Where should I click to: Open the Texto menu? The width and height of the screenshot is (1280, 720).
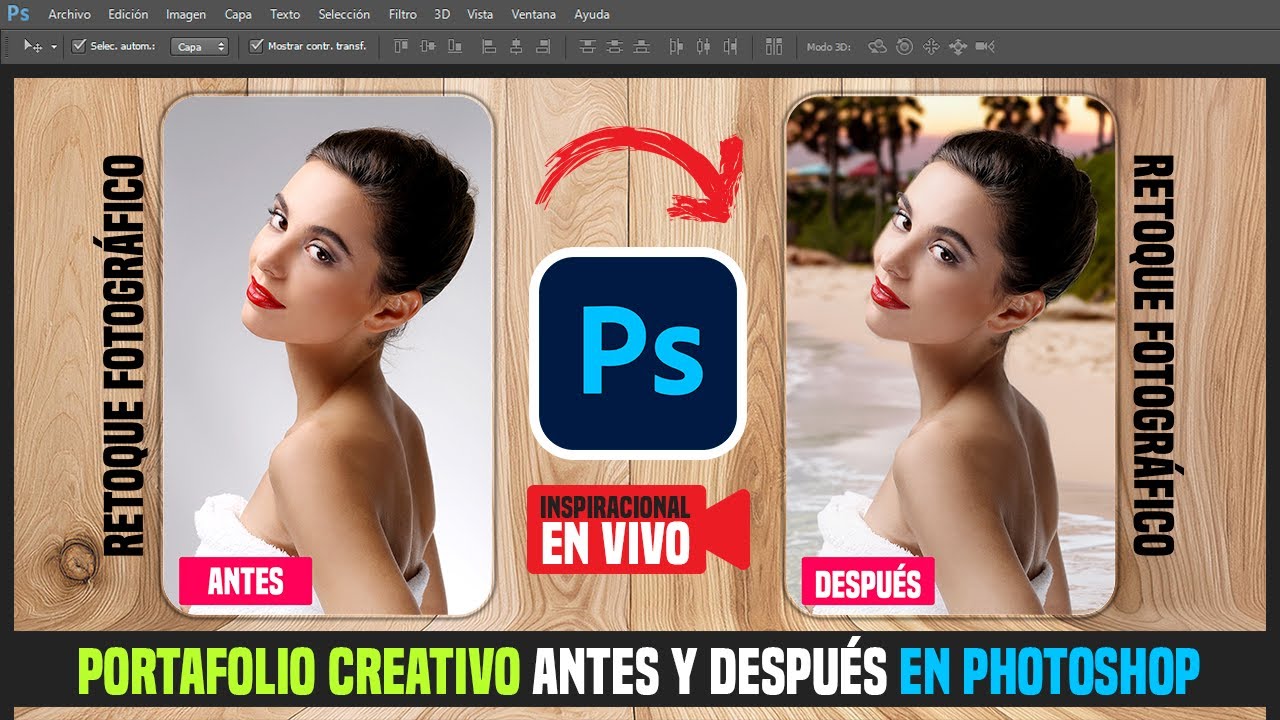click(x=285, y=15)
